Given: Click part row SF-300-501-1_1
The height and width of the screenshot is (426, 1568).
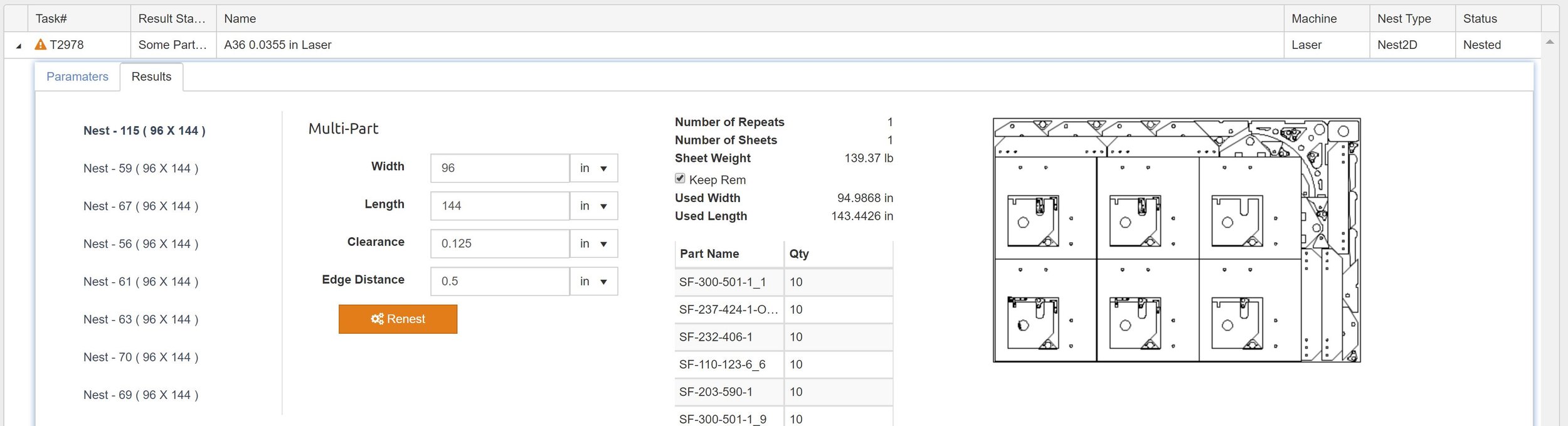Looking at the screenshot, I should [783, 282].
